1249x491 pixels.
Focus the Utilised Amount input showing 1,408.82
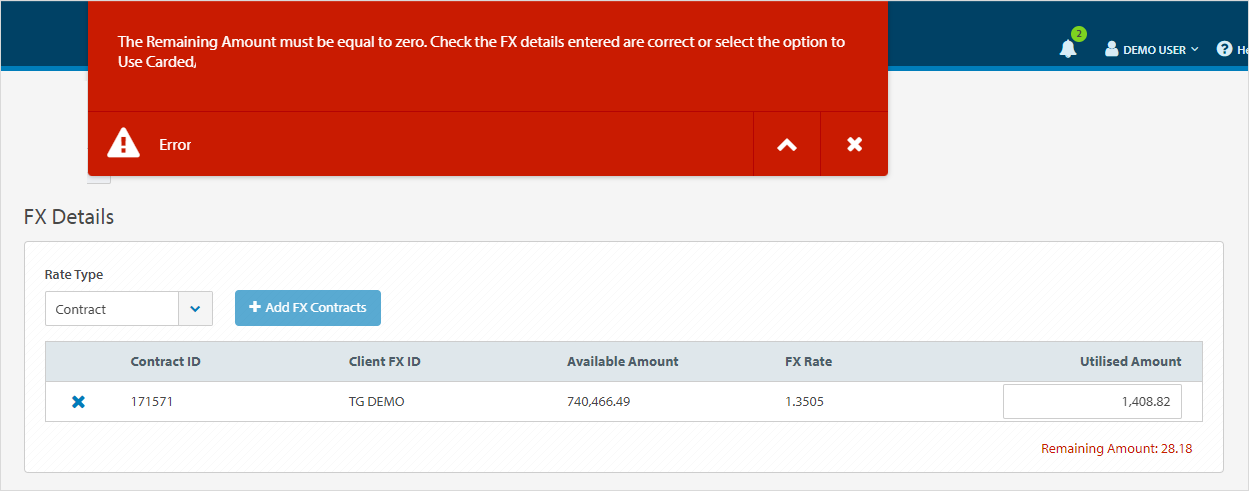1092,402
